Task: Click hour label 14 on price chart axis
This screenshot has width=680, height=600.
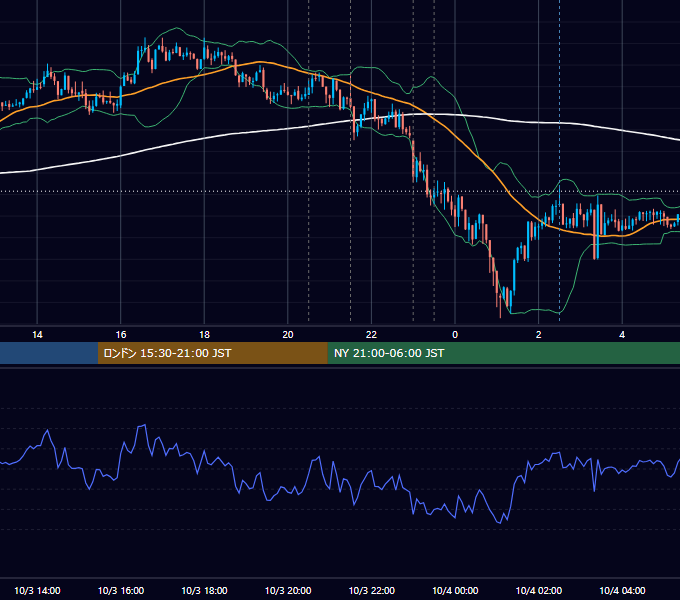Action: point(37,335)
